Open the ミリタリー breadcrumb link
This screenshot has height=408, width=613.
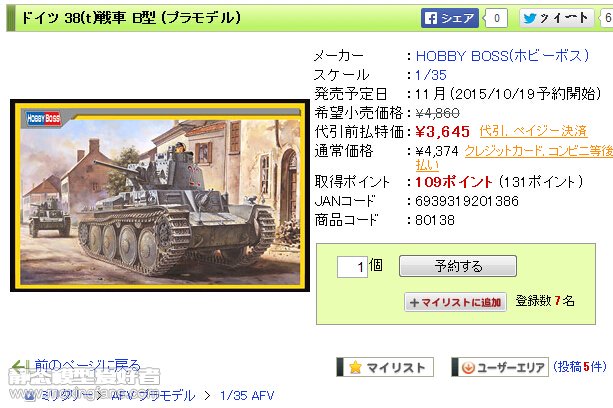point(66,395)
